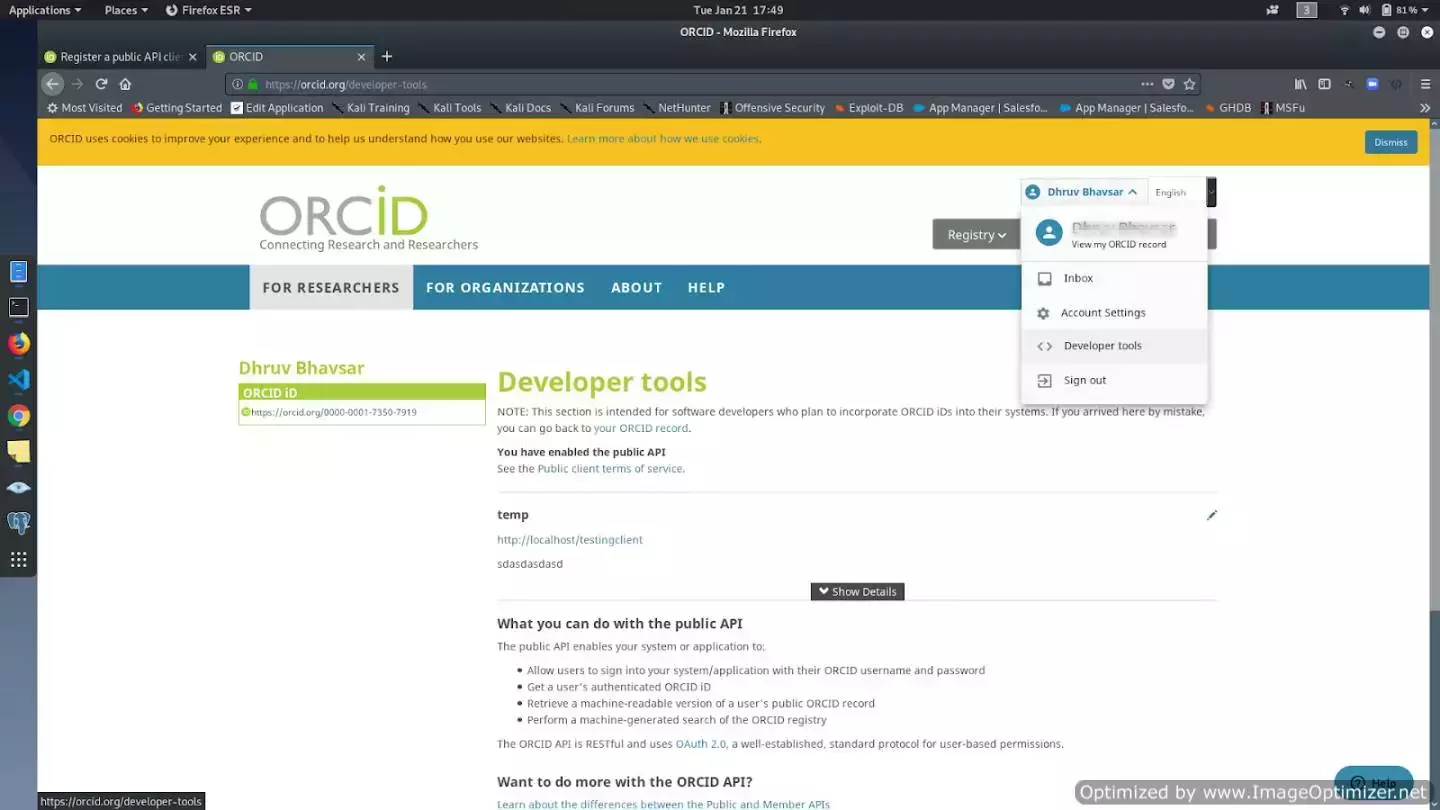1440x810 pixels.
Task: Open the workspace indicator showing 3
Action: (x=1306, y=10)
